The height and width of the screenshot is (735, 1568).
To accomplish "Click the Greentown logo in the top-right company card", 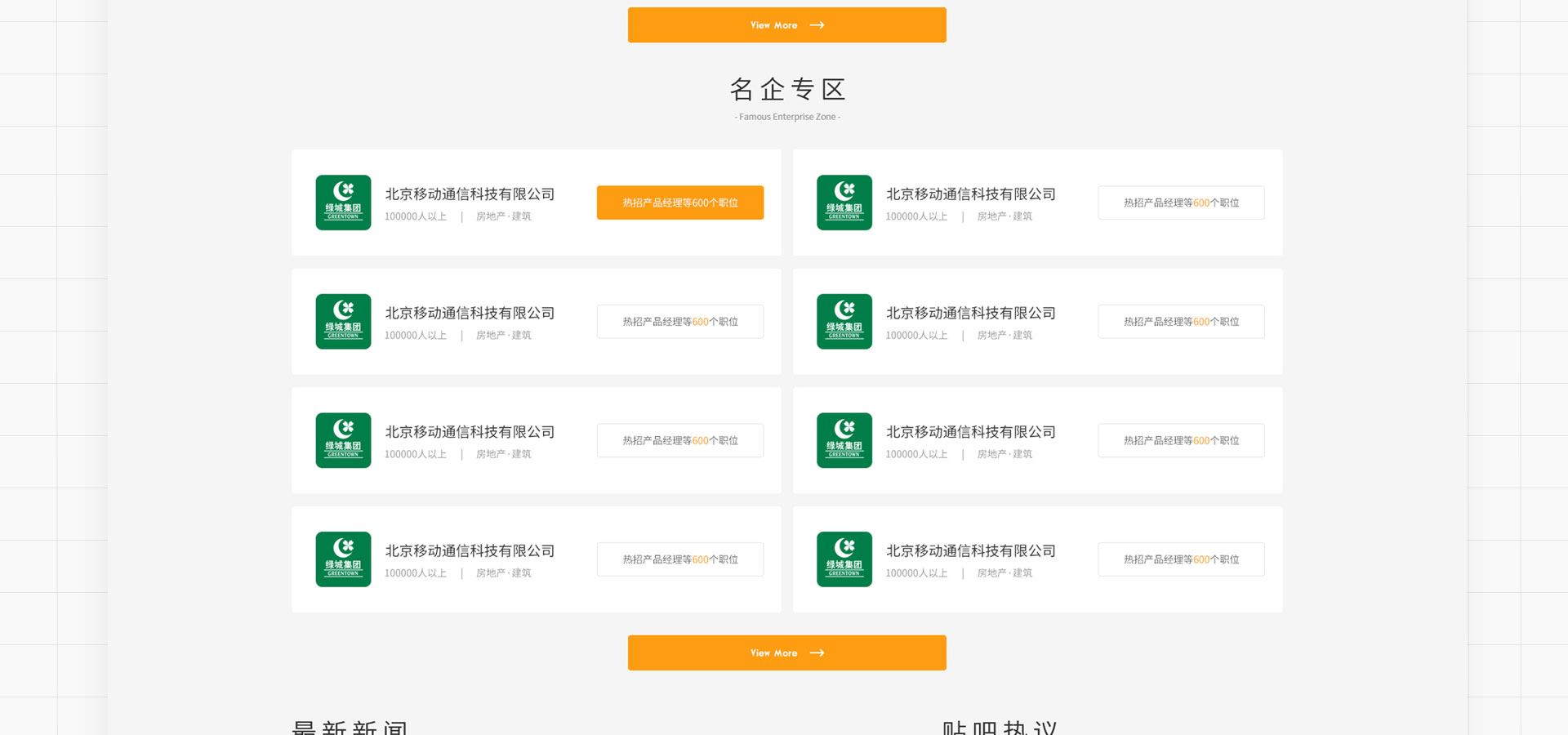I will [x=844, y=203].
